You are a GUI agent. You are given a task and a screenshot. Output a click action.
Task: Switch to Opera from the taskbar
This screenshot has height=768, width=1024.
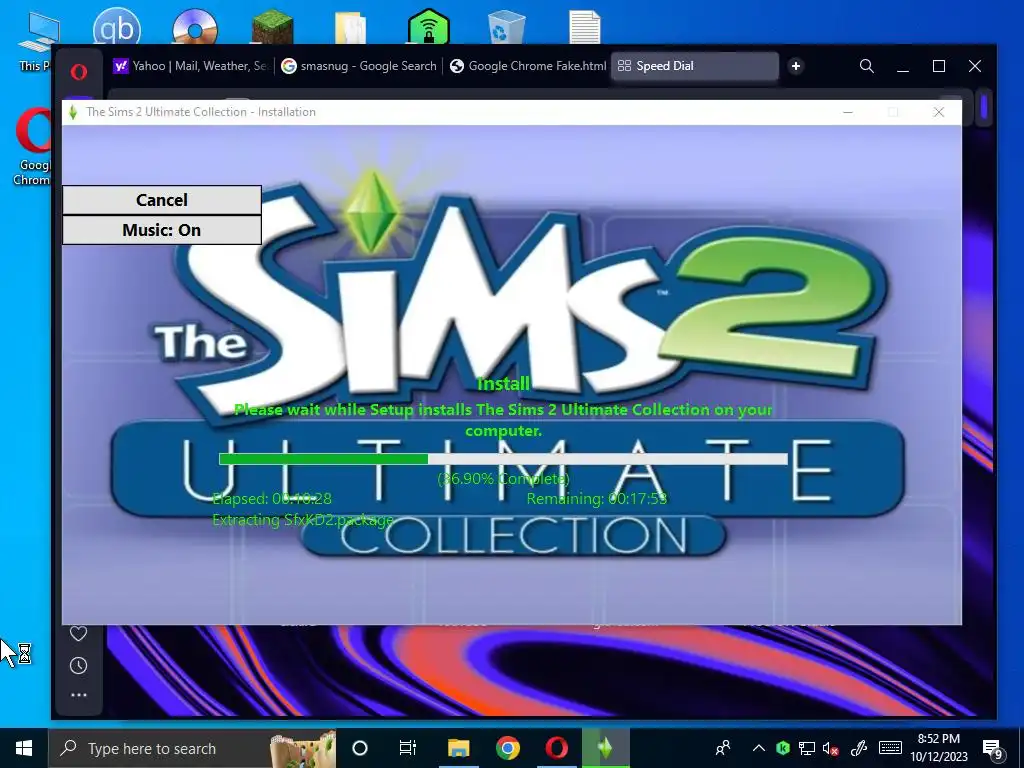[556, 748]
